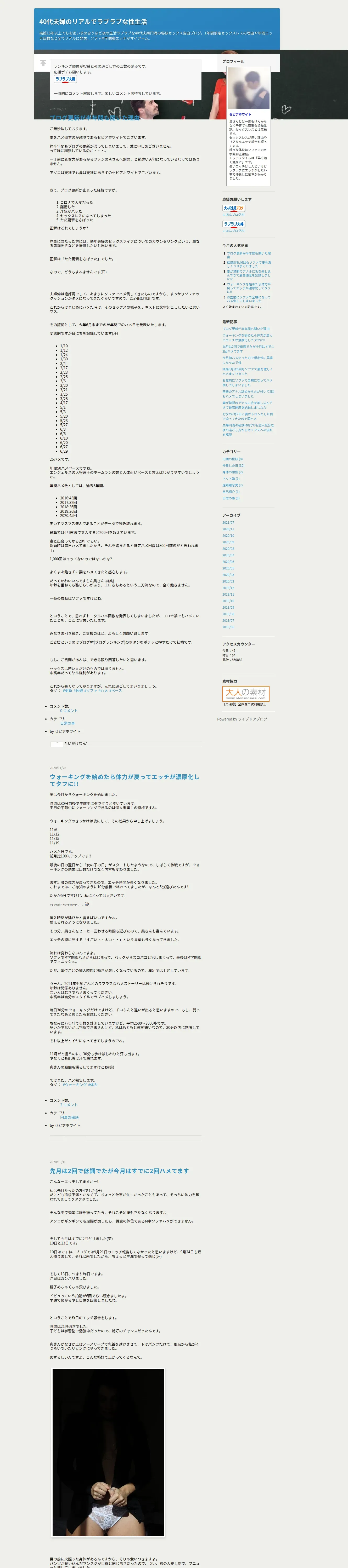Open archive 2020/08
Viewport: 348px width, 1568px height.
click(228, 549)
